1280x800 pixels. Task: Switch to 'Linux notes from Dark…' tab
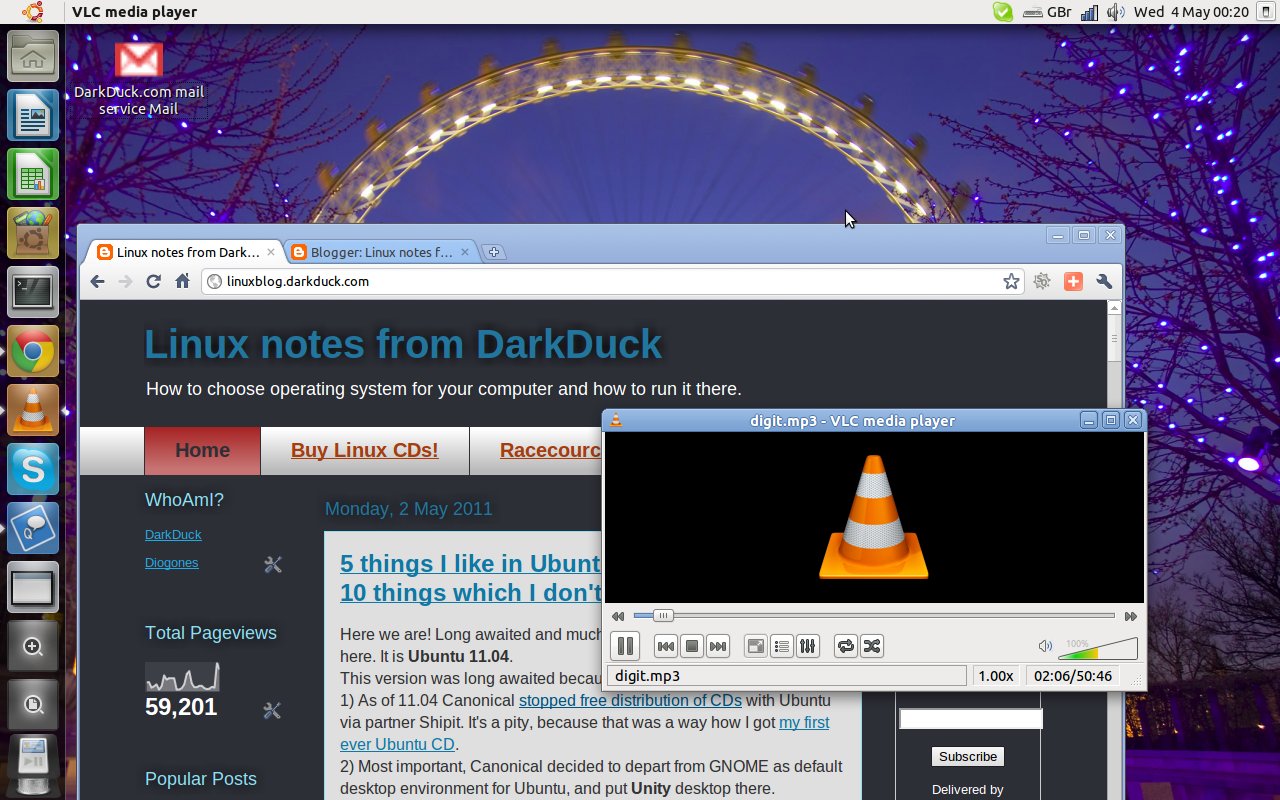[186, 252]
